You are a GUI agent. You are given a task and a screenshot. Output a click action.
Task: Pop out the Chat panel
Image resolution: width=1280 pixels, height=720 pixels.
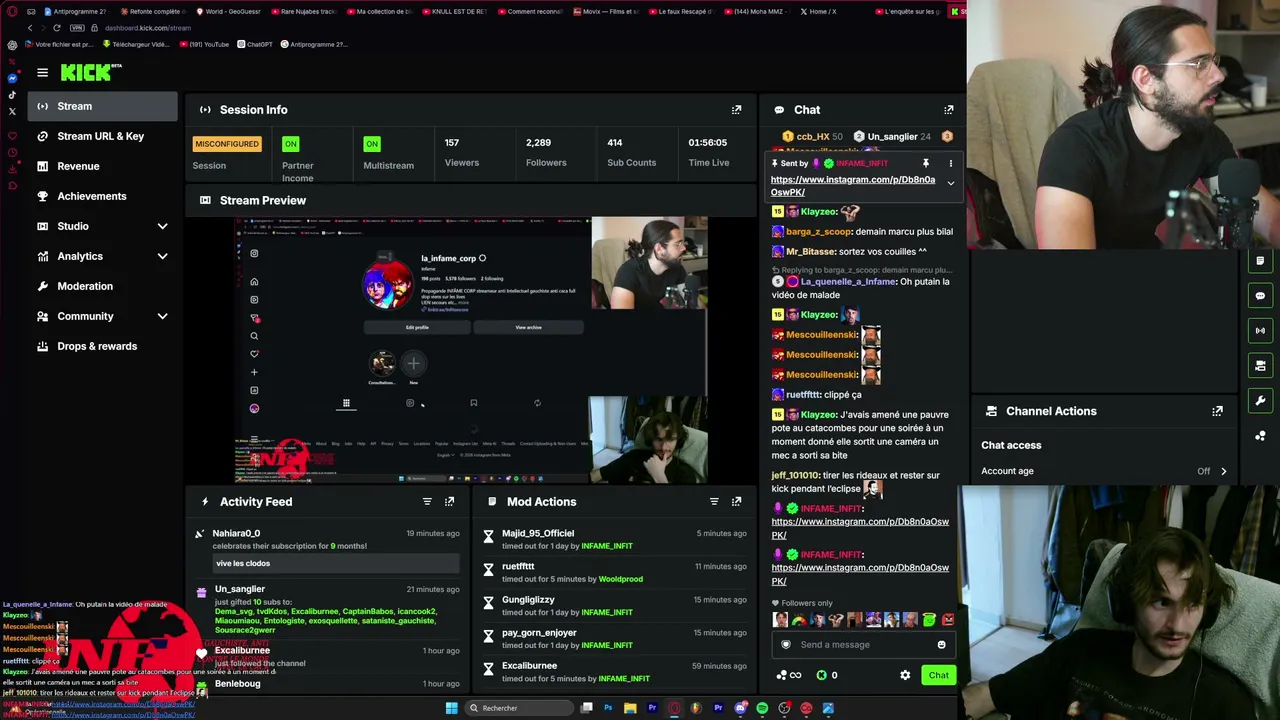949,110
